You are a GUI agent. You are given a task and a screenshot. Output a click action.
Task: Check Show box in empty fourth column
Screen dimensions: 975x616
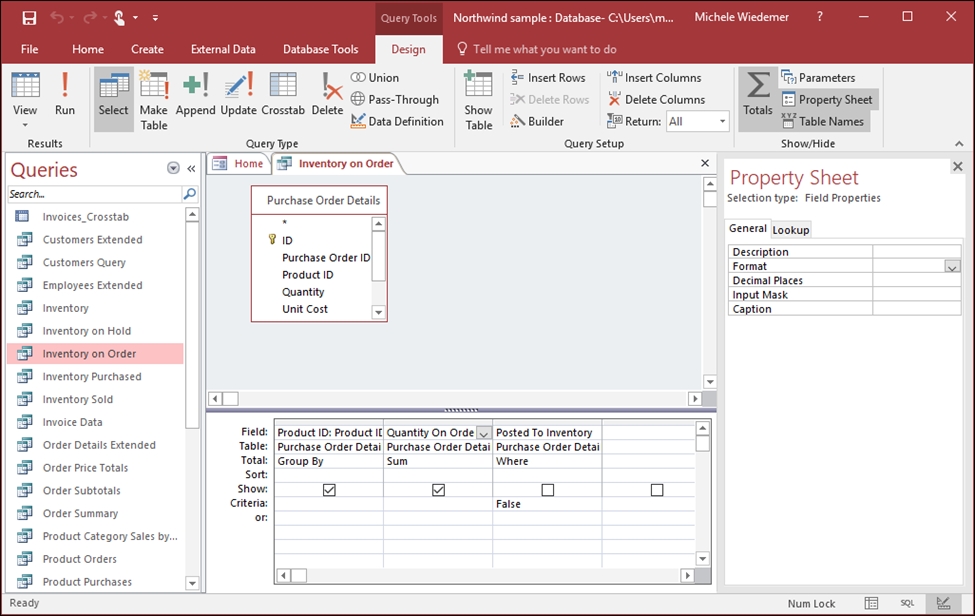pyautogui.click(x=657, y=490)
